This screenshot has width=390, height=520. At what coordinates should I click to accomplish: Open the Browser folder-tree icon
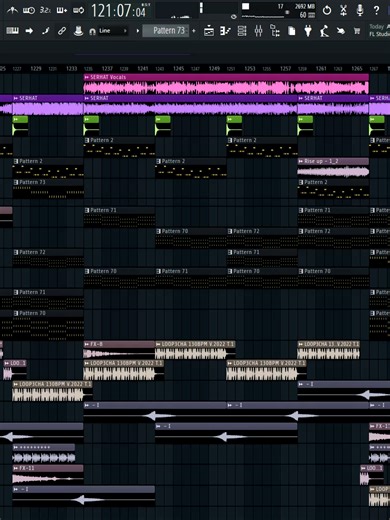[x=275, y=31]
